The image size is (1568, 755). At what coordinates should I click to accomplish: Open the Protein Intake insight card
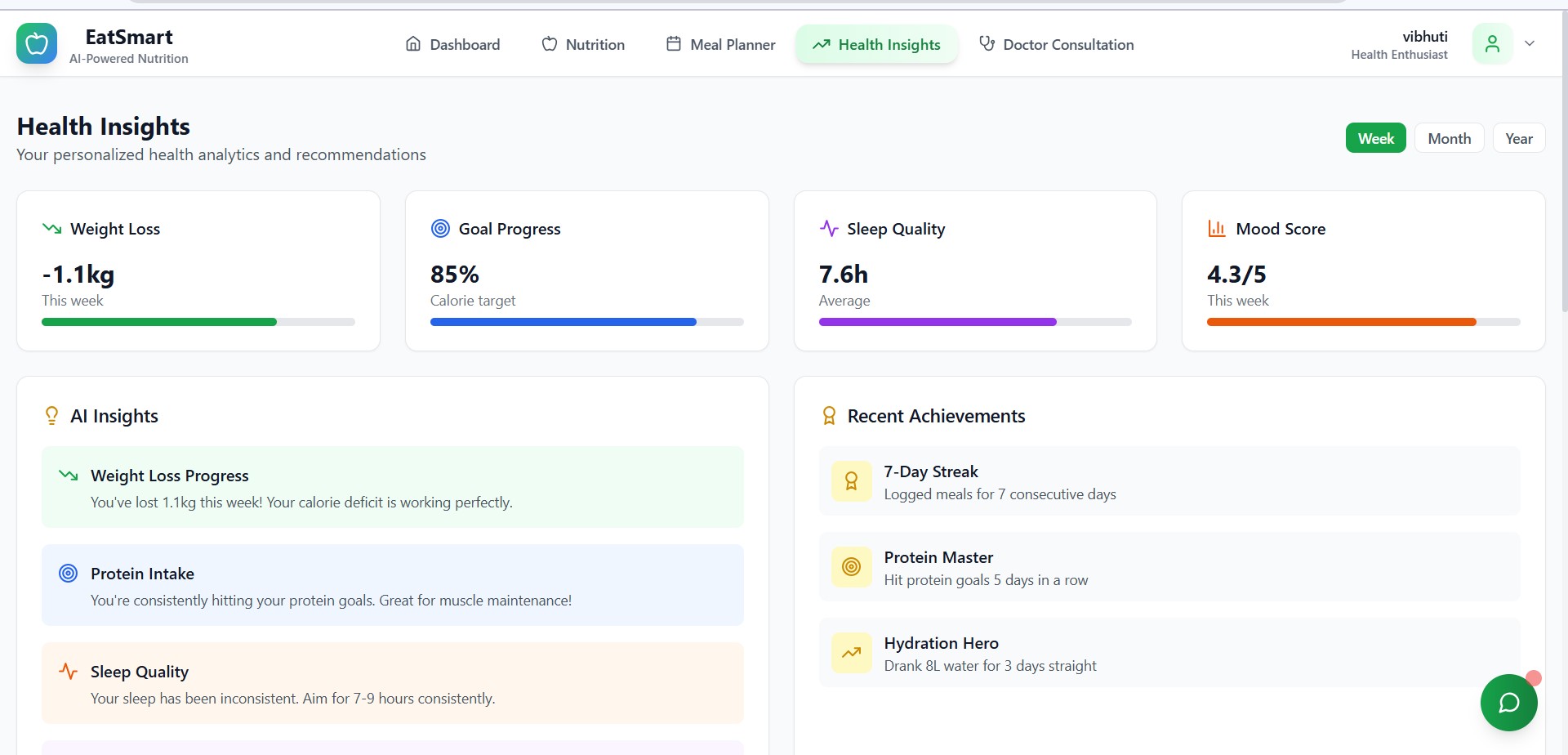coord(393,585)
